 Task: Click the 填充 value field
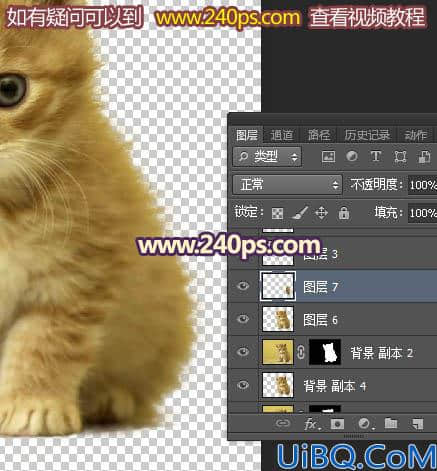(x=423, y=213)
